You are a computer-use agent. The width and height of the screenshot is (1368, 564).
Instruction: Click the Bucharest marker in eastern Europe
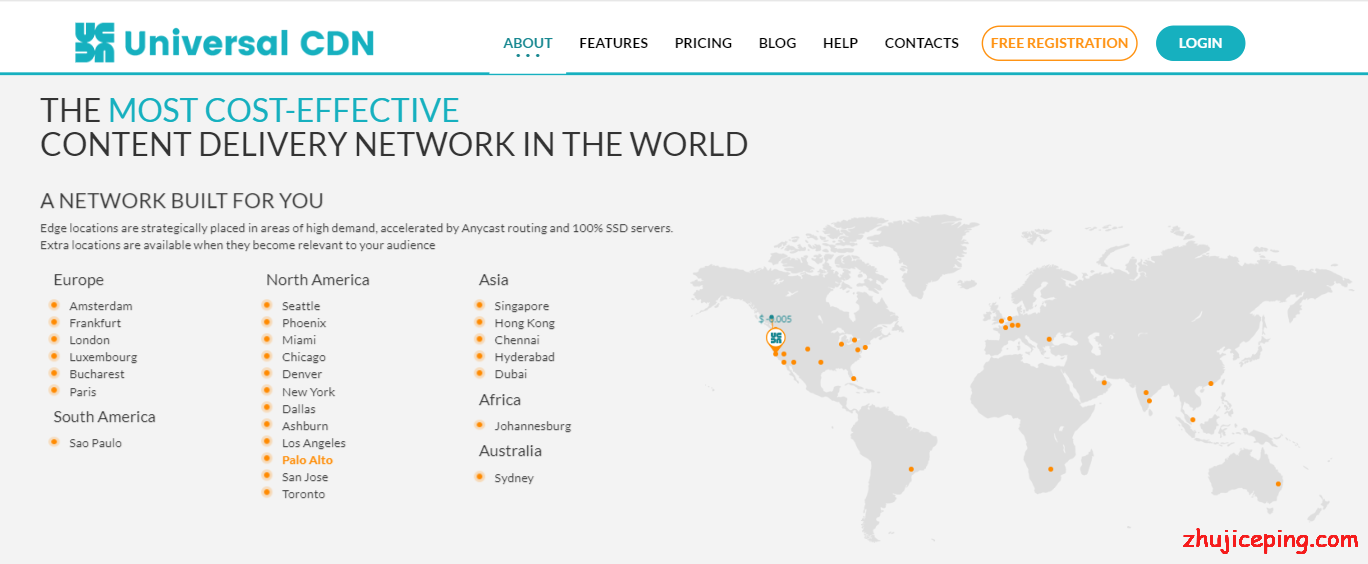[x=1049, y=339]
